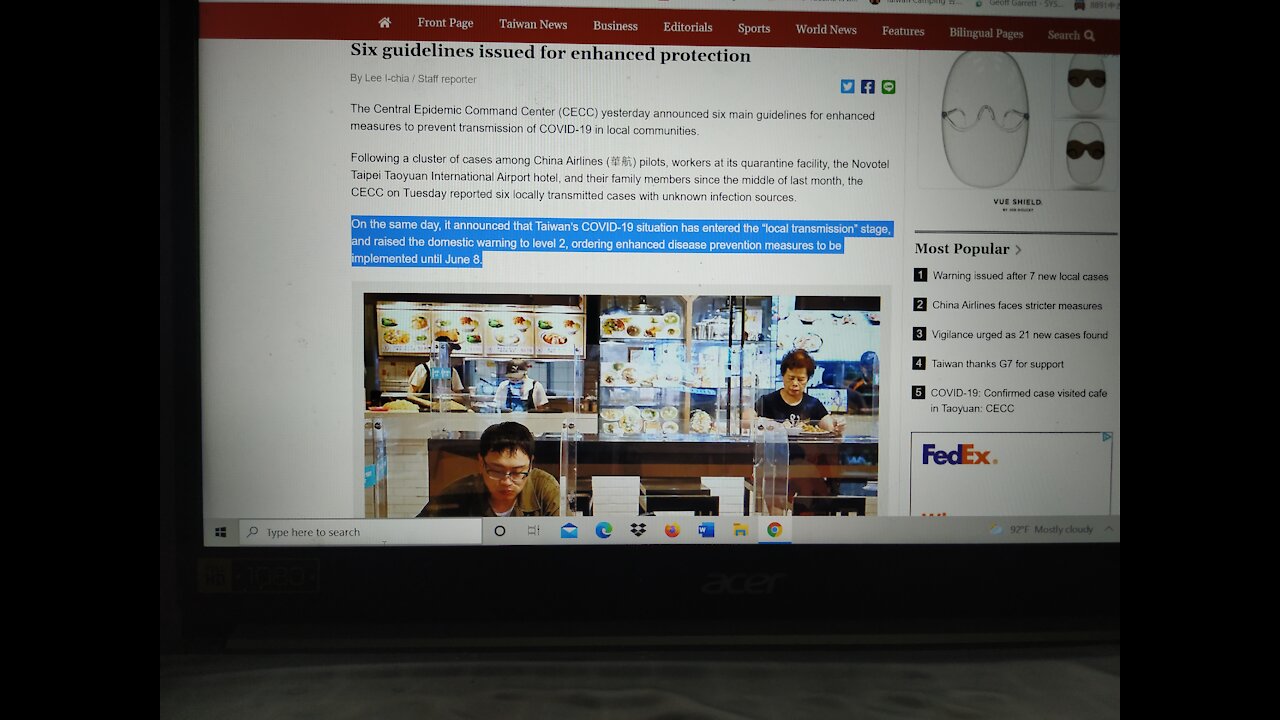The image size is (1280, 720).
Task: Expand the Most Popular section arrow
Action: click(1019, 250)
